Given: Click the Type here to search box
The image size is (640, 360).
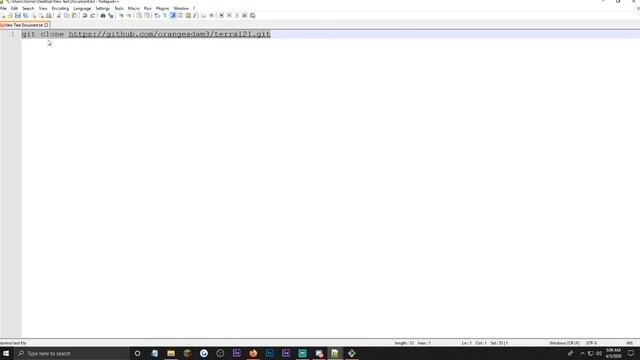Looking at the screenshot, I should tap(71, 353).
